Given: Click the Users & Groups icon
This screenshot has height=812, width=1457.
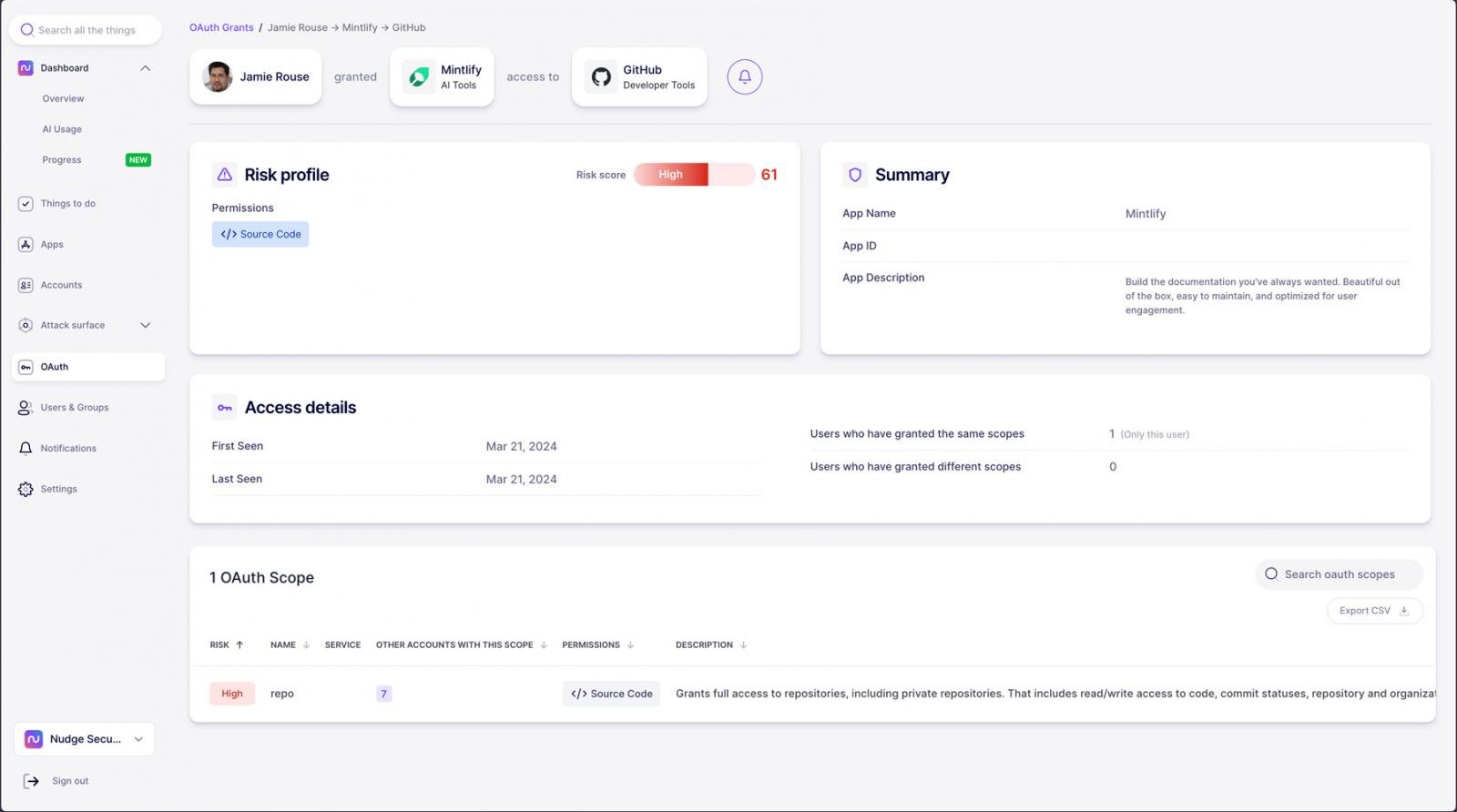Looking at the screenshot, I should [25, 408].
